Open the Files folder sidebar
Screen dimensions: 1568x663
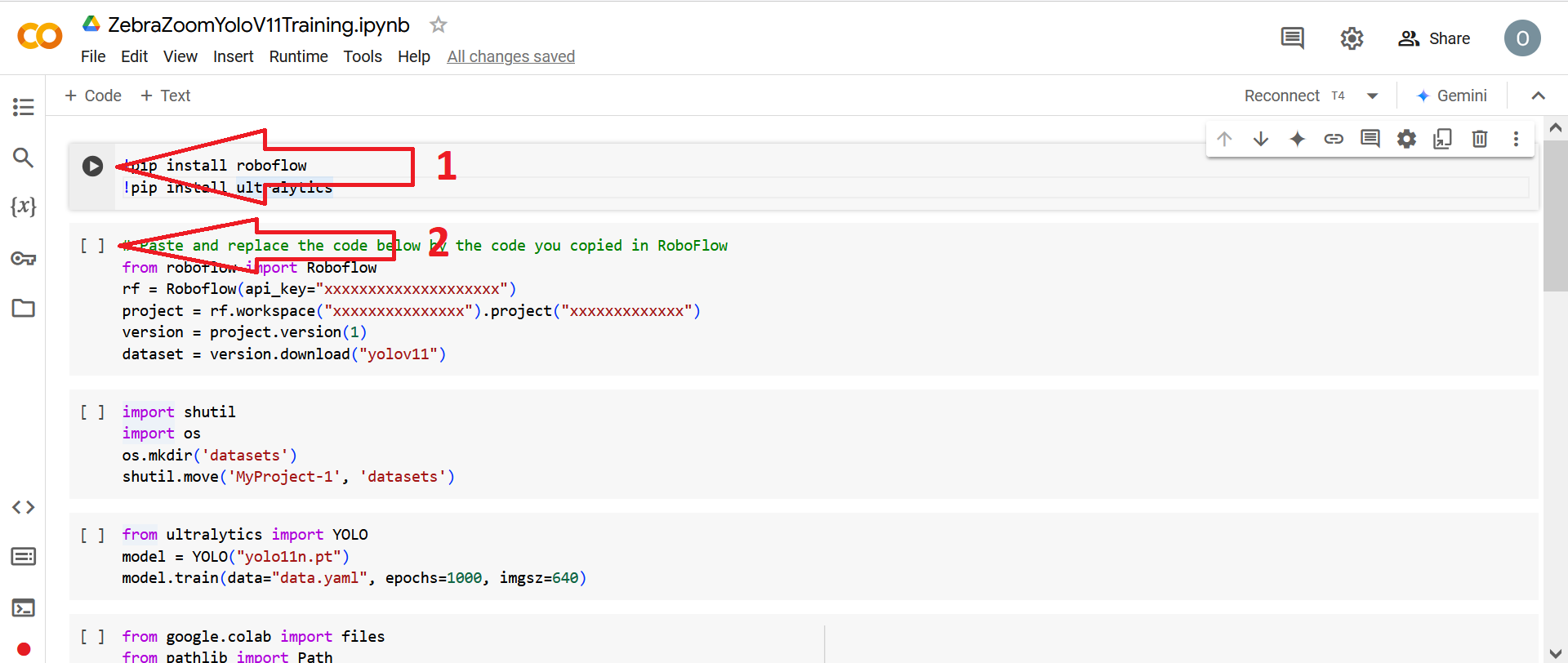(24, 308)
